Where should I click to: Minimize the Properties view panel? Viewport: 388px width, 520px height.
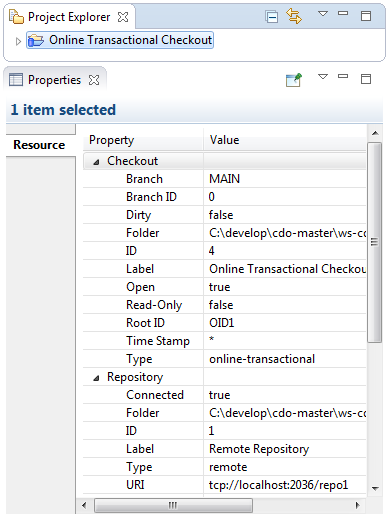343,77
